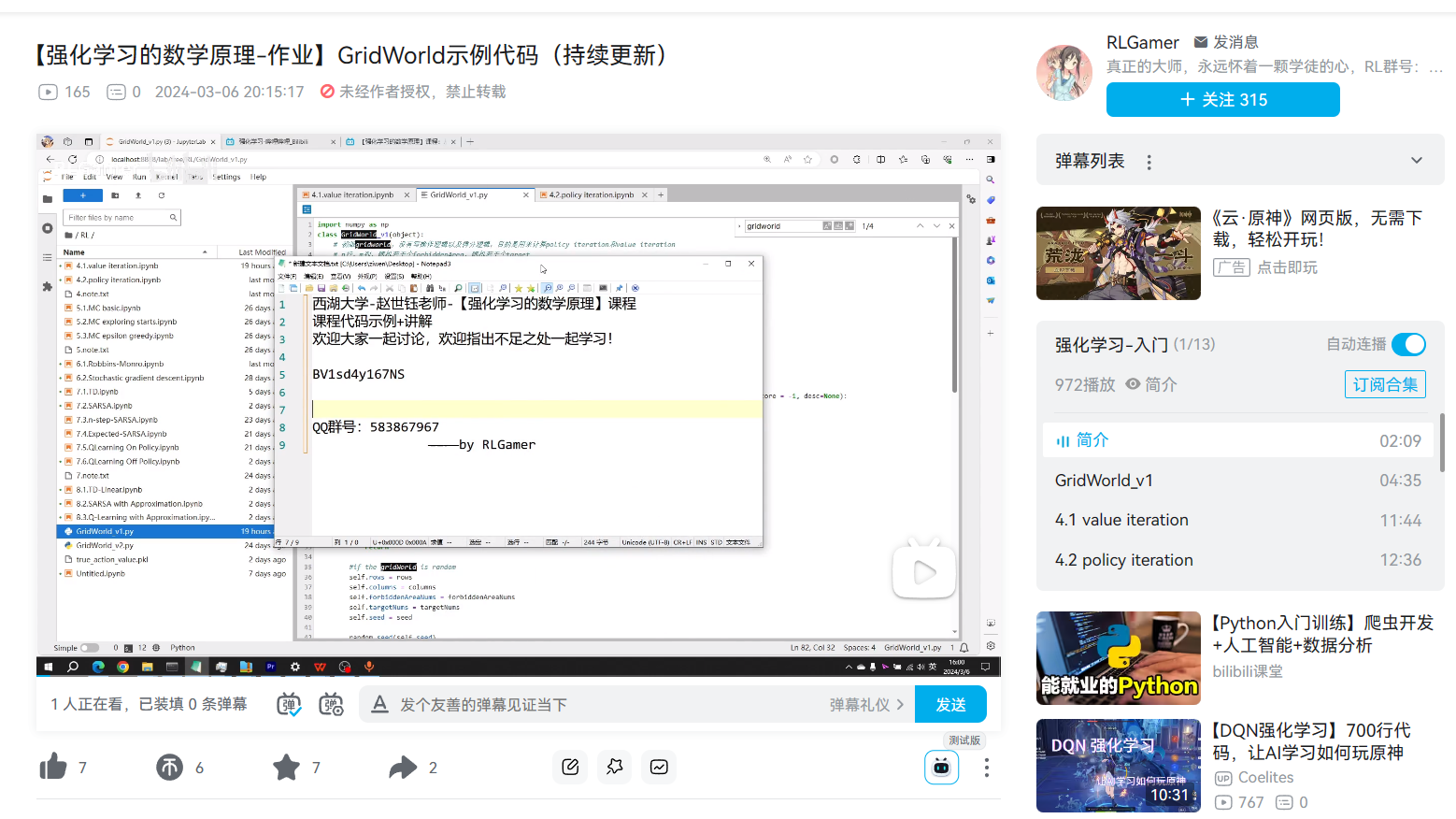Open the danmaku text style A icon
1456x819 pixels.
pyautogui.click(x=379, y=704)
